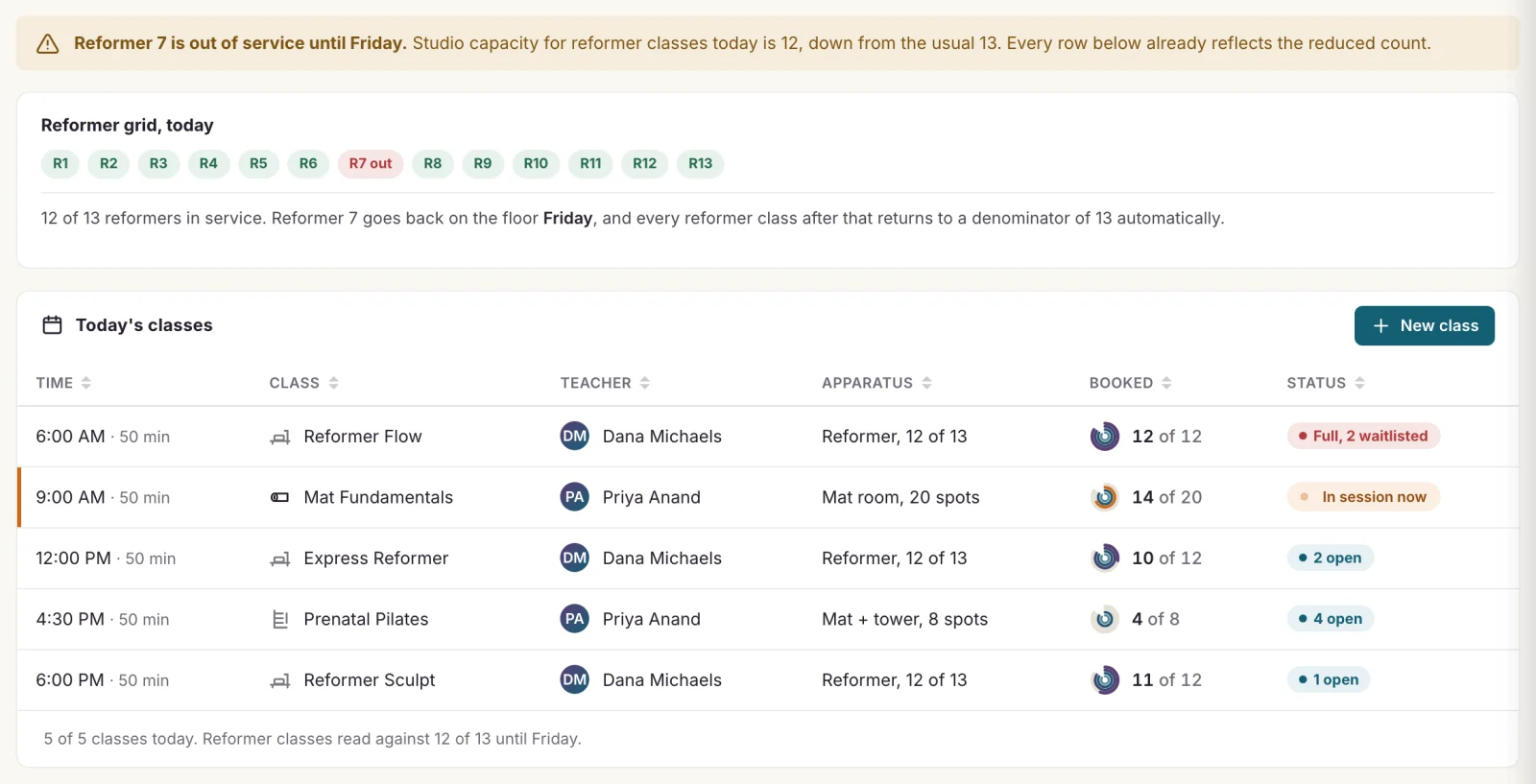Viewport: 1536px width, 784px height.
Task: Click the reformer icon next to Express Reformer
Action: 280,558
